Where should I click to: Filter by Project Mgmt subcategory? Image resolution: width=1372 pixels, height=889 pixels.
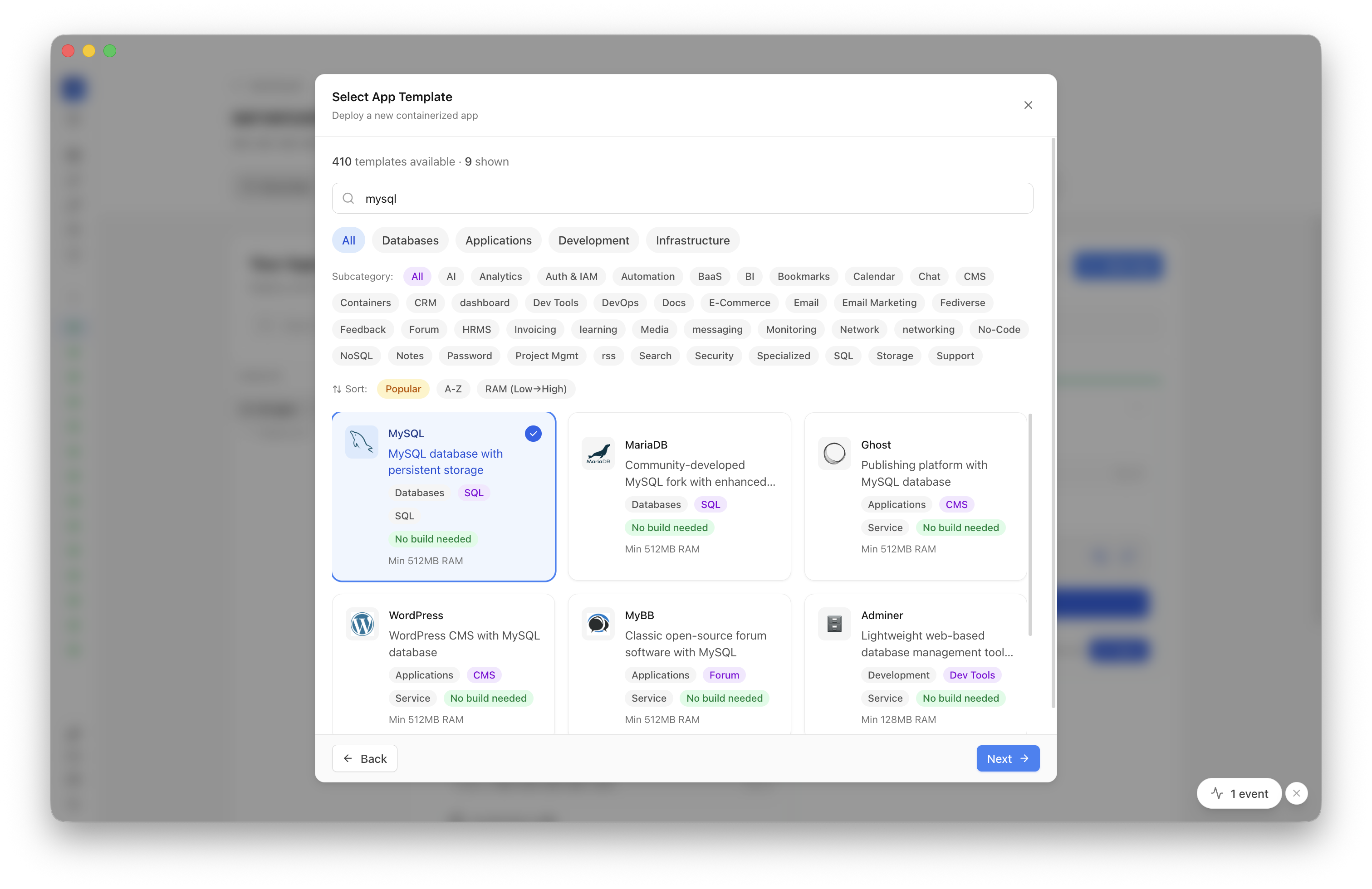[547, 356]
